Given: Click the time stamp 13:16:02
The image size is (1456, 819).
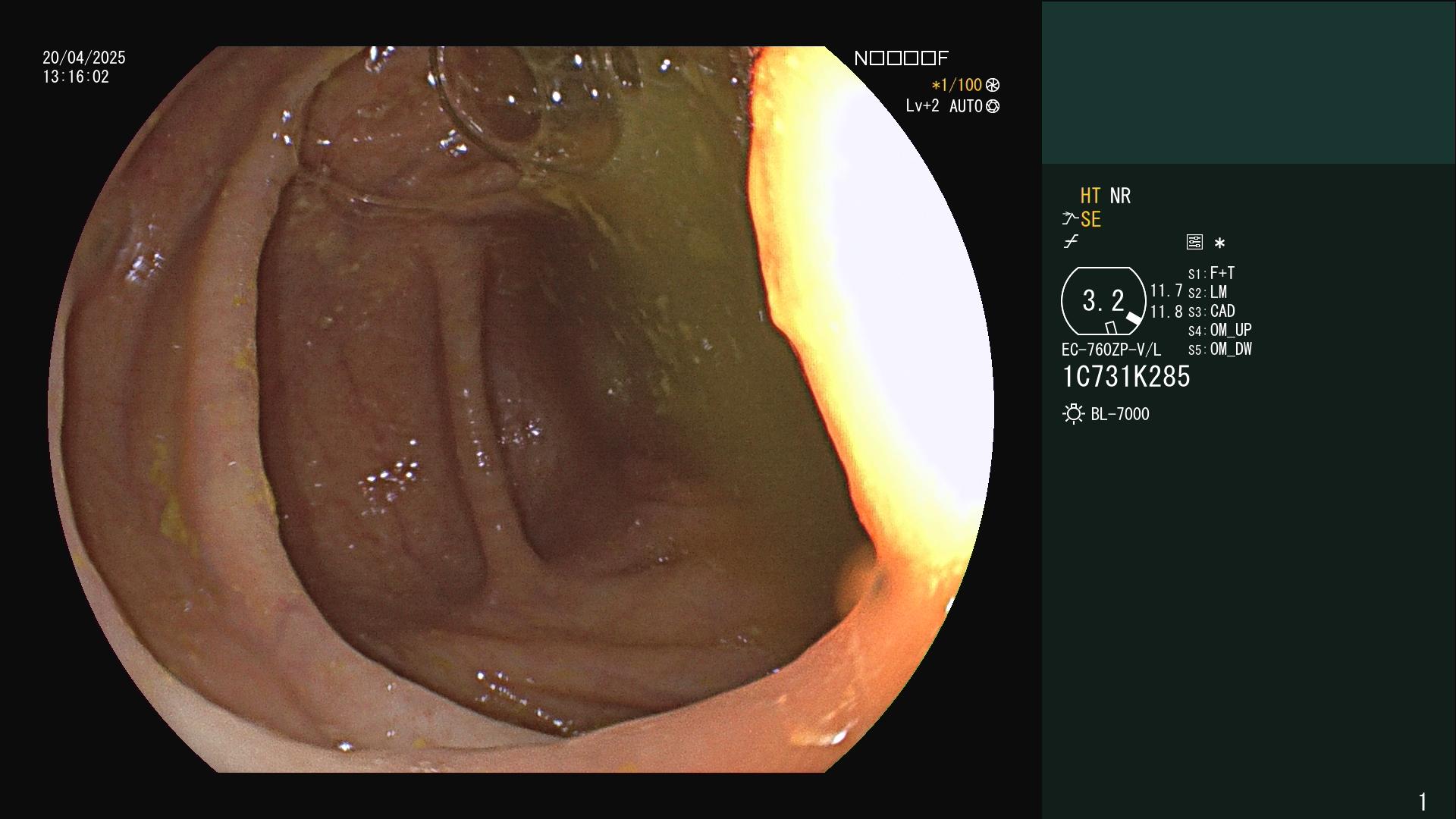Looking at the screenshot, I should [76, 77].
